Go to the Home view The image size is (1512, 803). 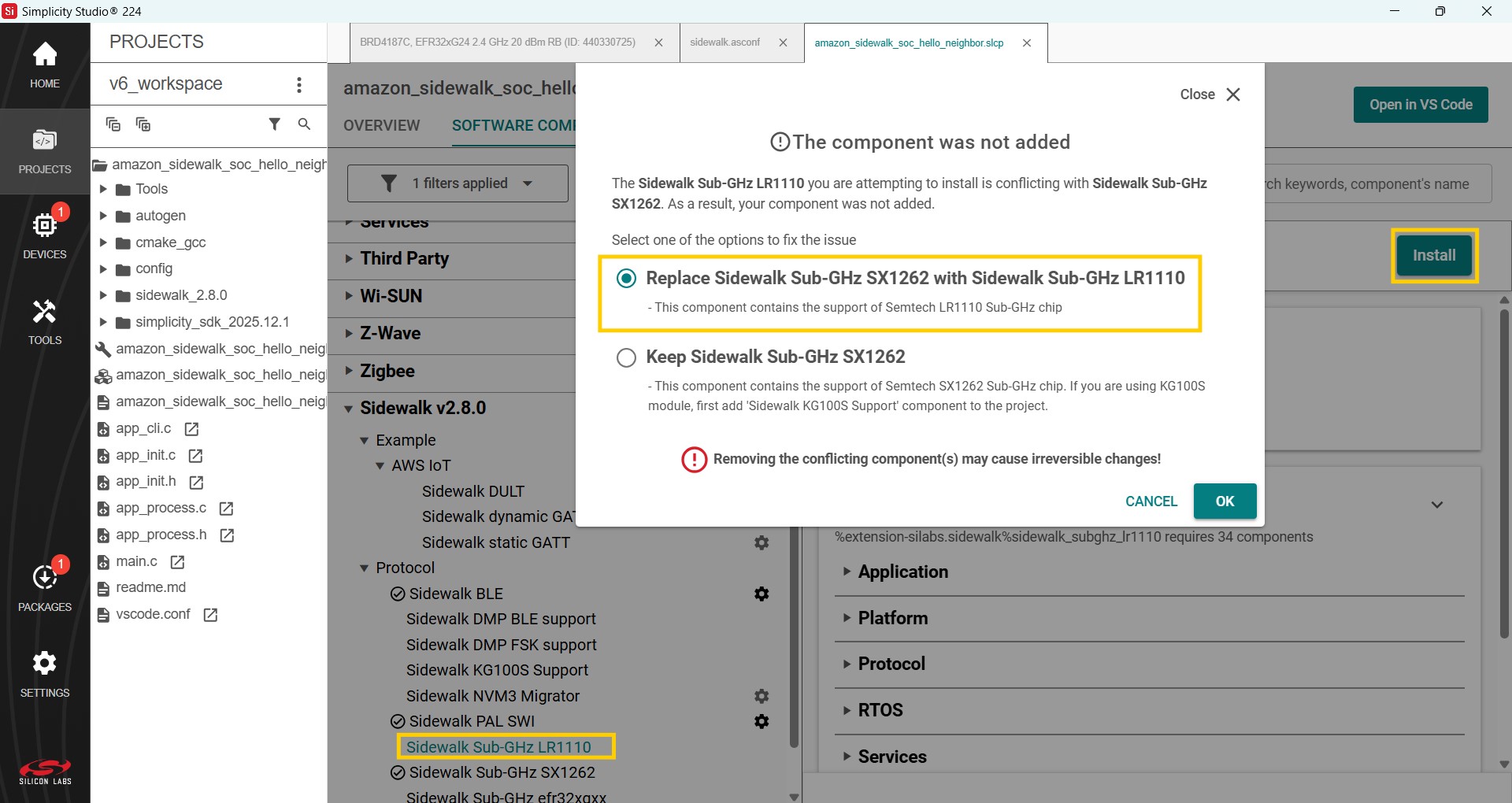coord(45,63)
